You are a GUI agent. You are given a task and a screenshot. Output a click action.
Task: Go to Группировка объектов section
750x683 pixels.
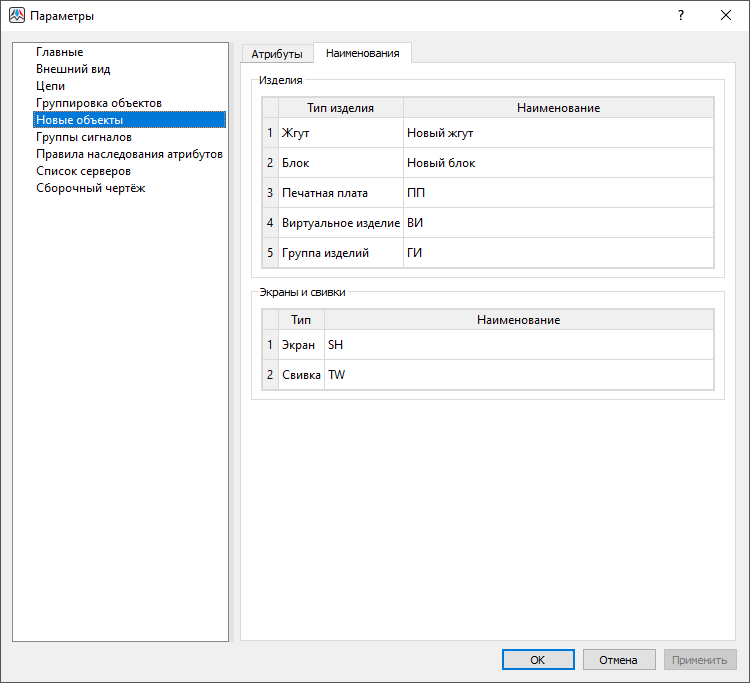click(98, 103)
